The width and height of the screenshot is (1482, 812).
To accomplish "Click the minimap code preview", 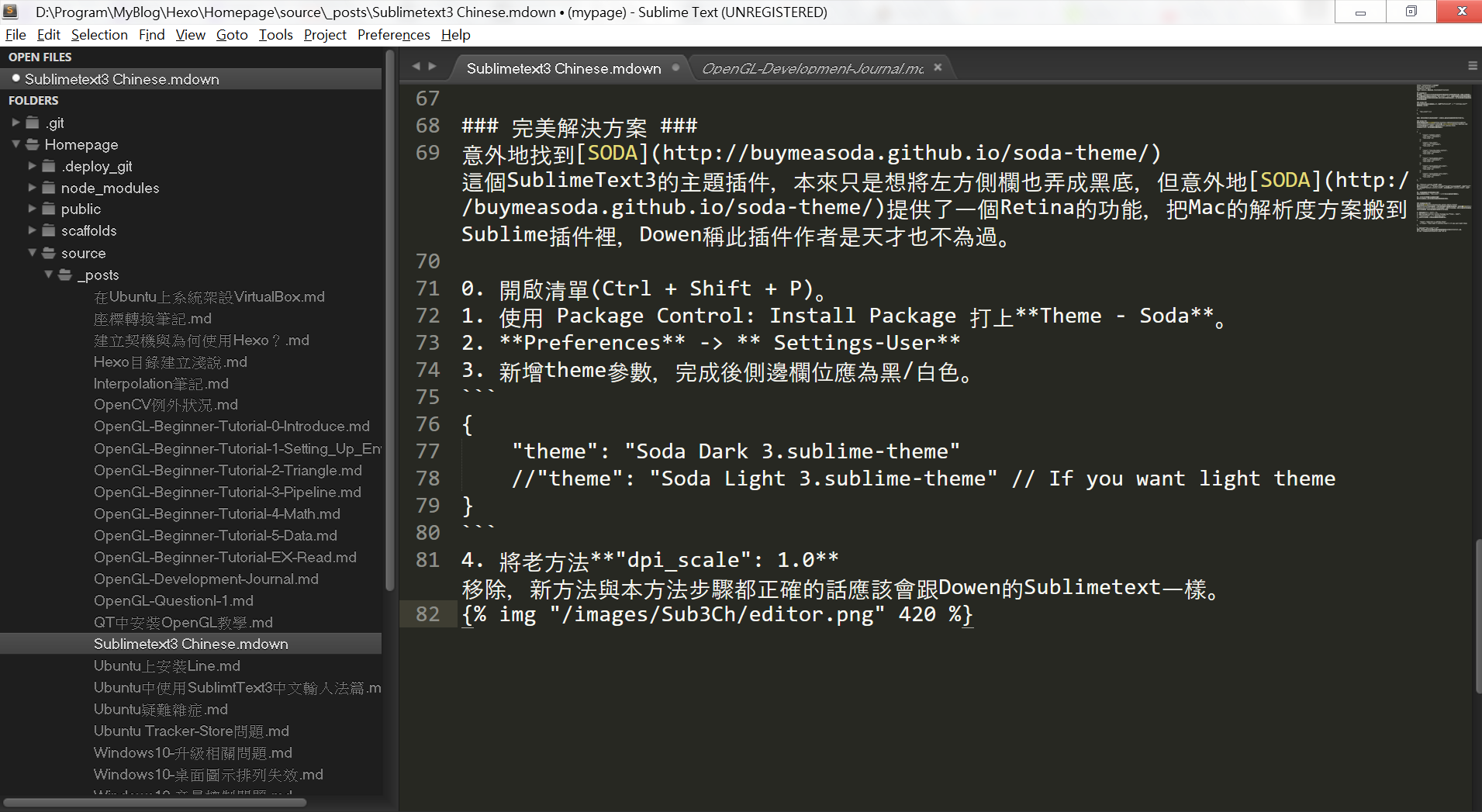I will pos(1442,159).
